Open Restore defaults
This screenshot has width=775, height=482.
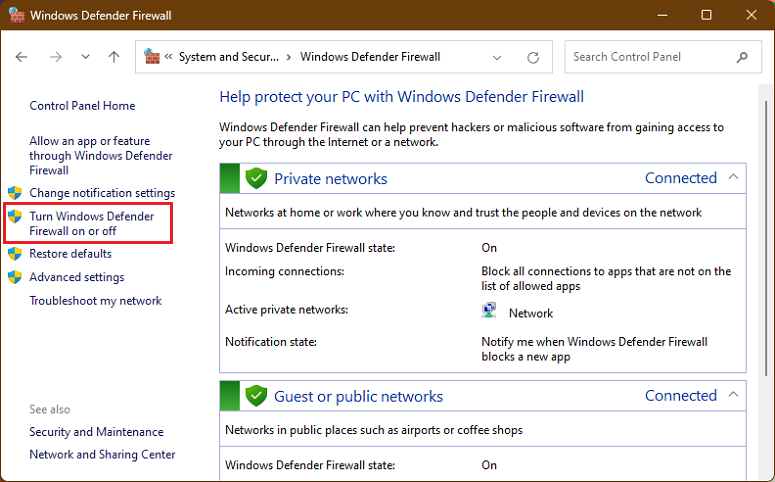tap(71, 254)
